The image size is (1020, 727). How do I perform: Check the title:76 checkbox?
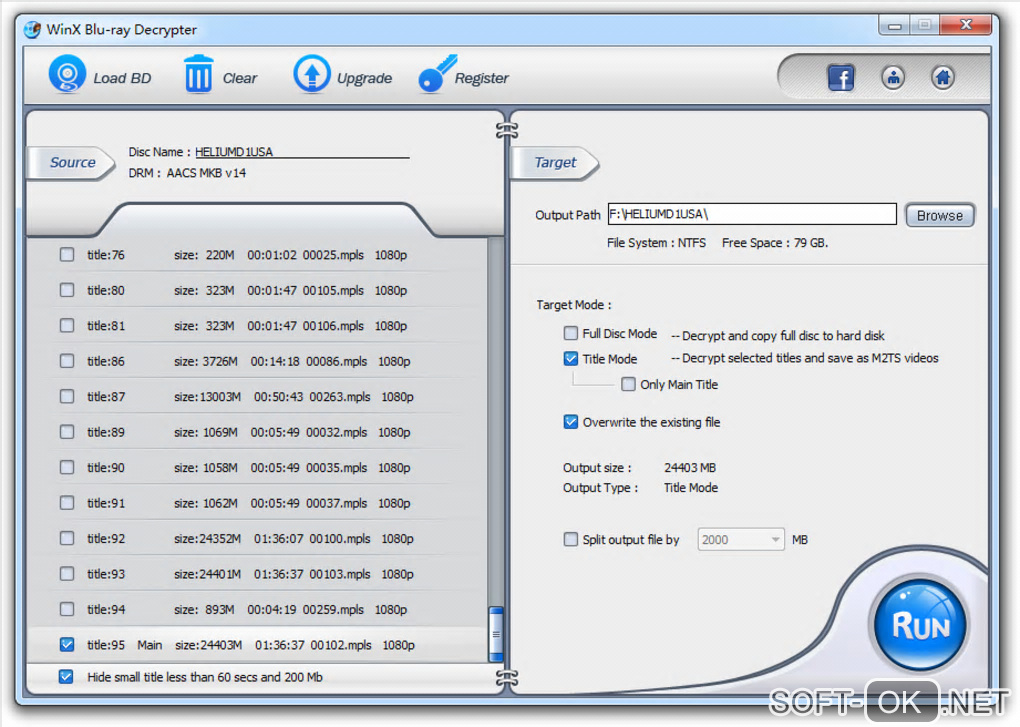coord(67,254)
